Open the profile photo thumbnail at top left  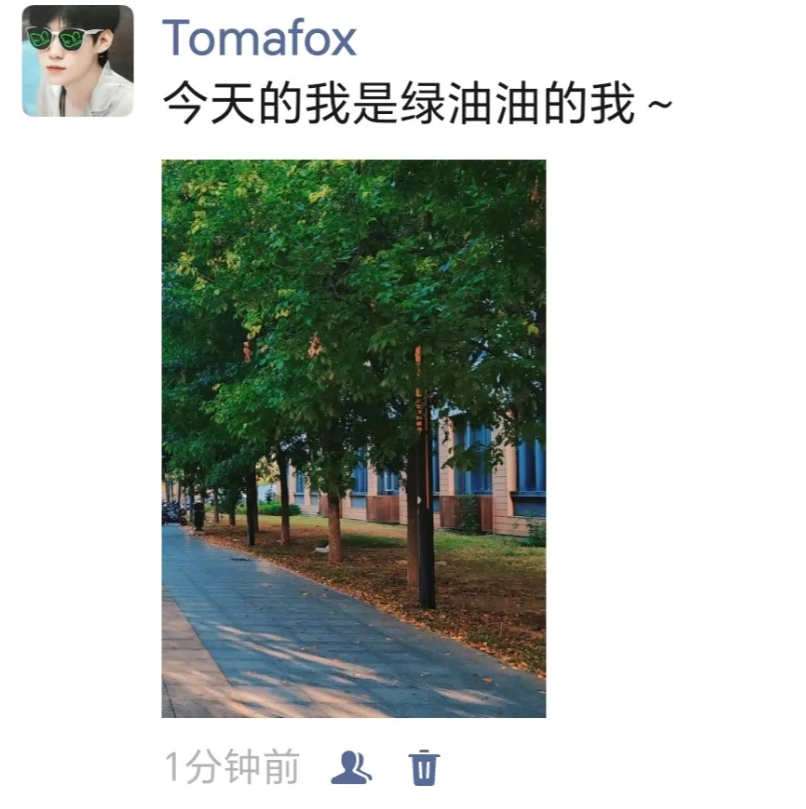point(78,61)
